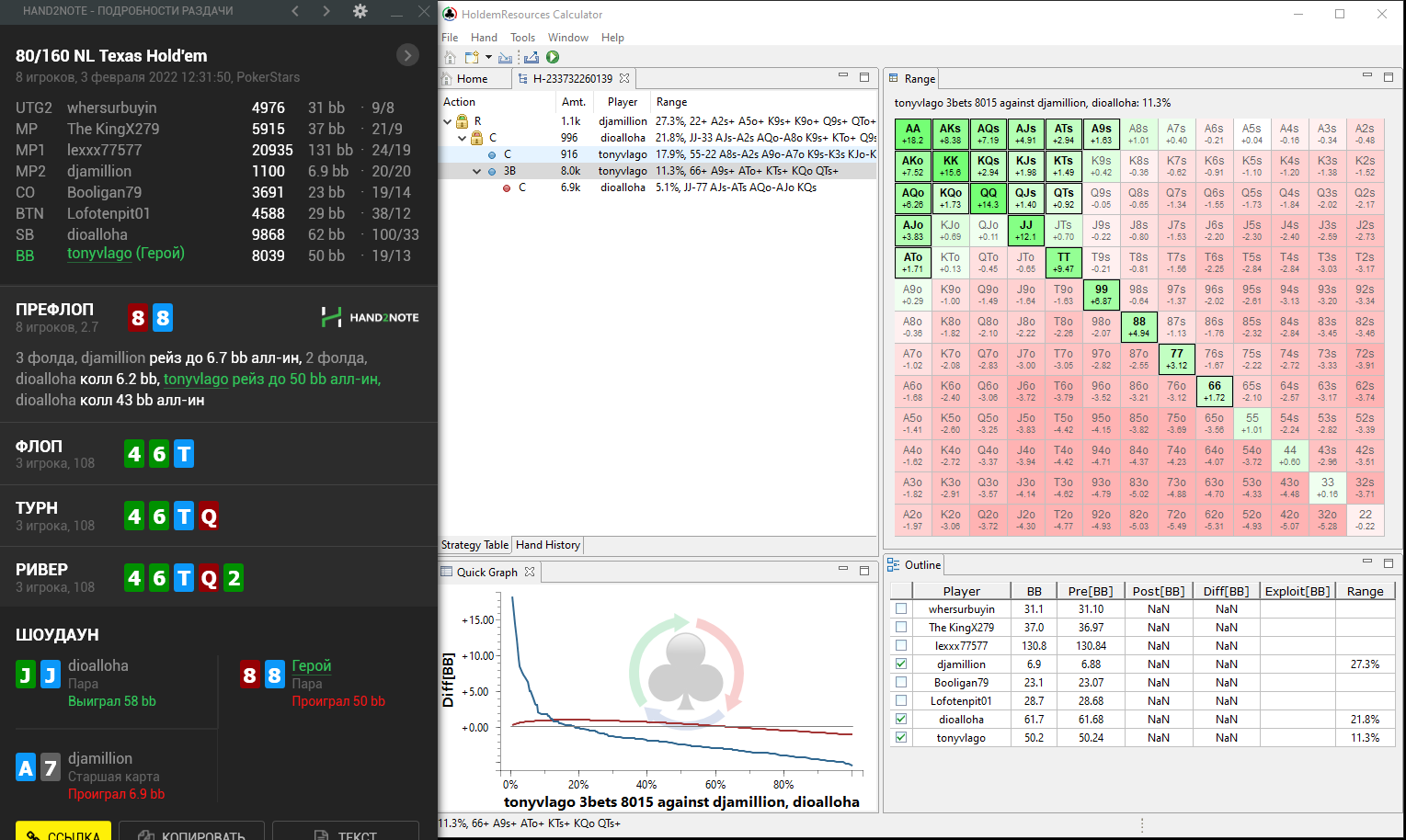The height and width of the screenshot is (840, 1406).
Task: Maximize the Quick Graph panel
Action: 864,570
